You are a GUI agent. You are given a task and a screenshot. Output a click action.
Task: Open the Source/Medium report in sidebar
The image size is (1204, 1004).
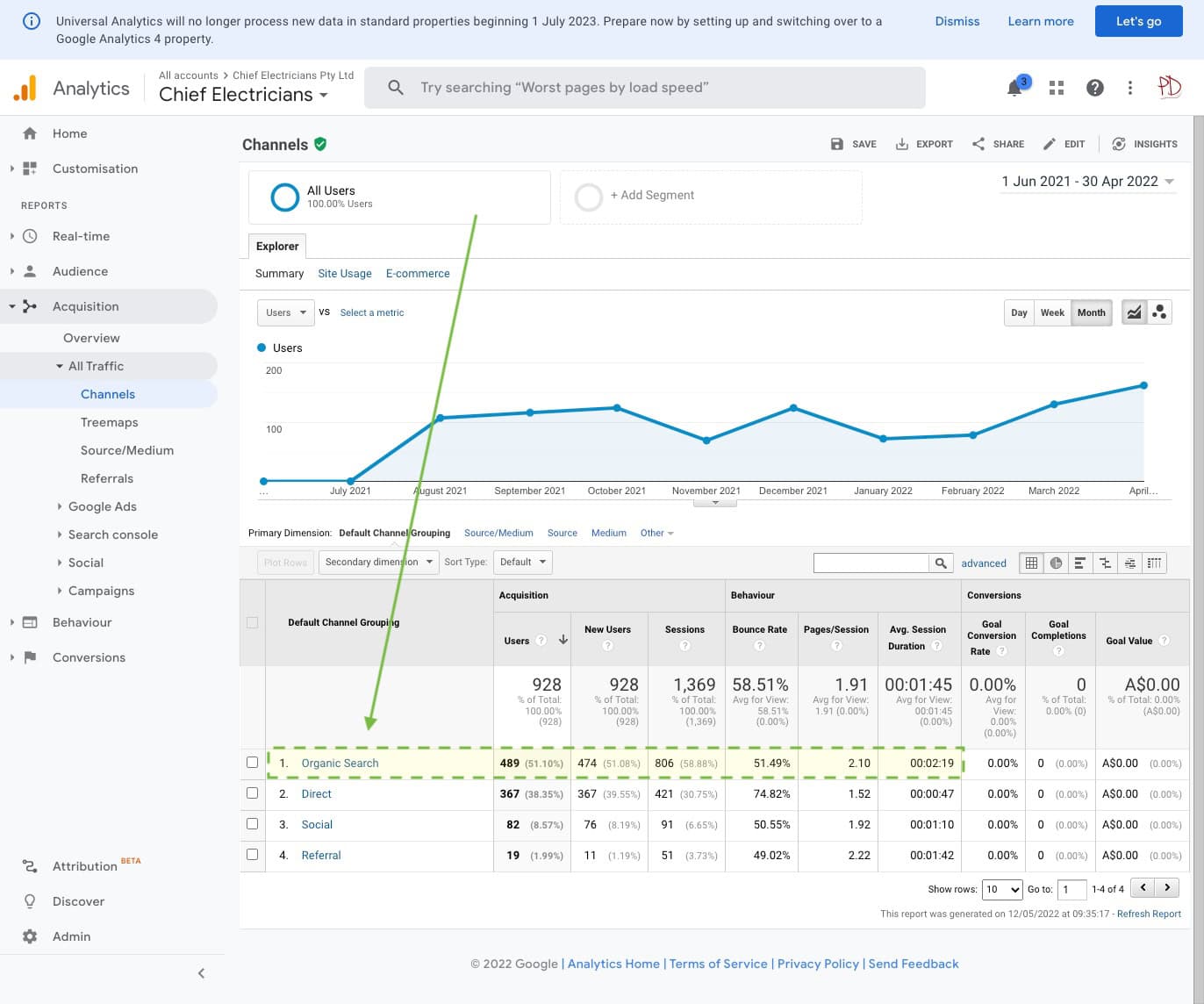[x=127, y=450]
